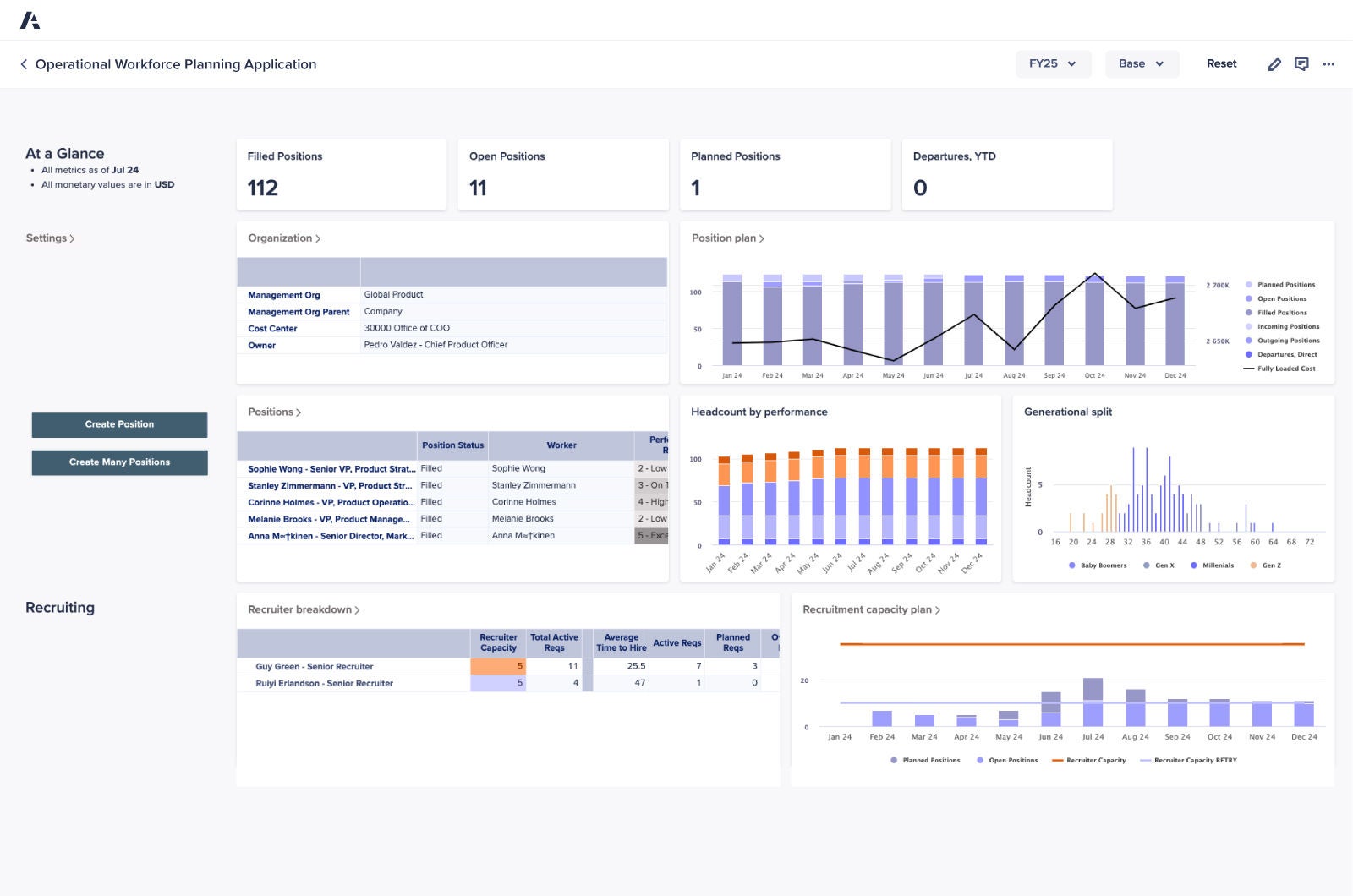Open comments using the speech bubble icon

[1301, 63]
